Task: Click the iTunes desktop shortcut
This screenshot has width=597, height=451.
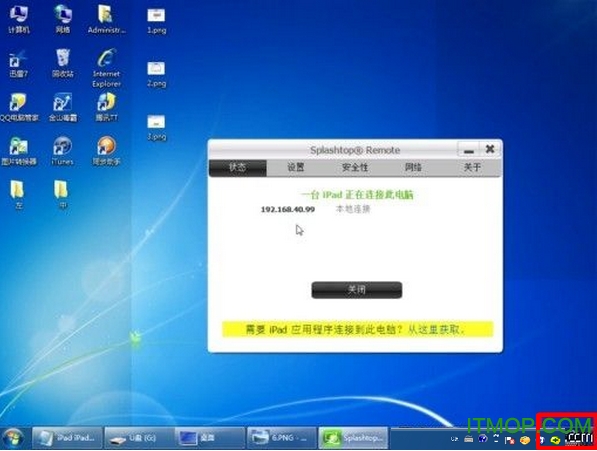Action: [x=62, y=151]
